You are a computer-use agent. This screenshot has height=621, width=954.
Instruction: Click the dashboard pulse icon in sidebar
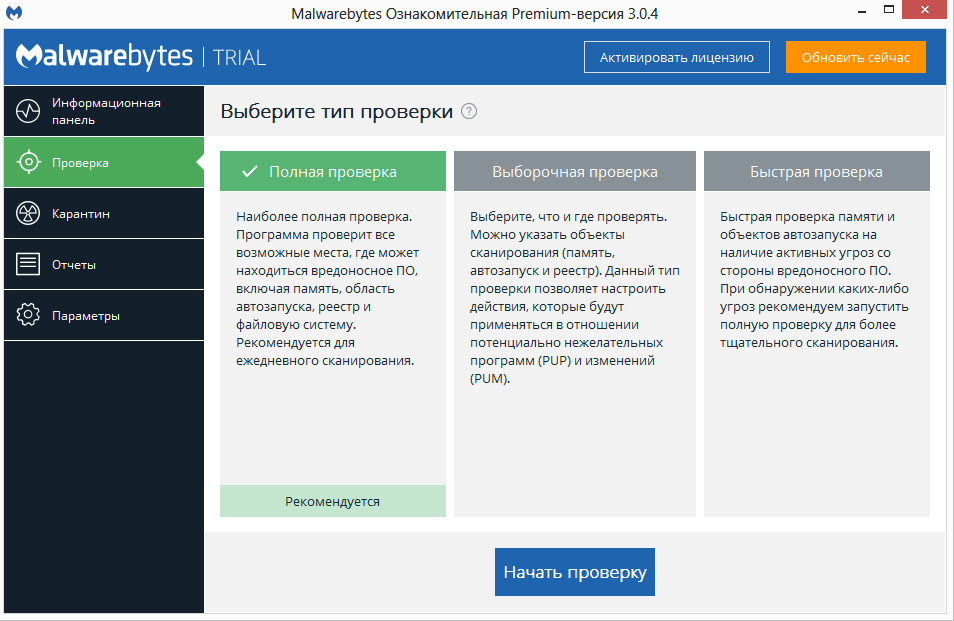(28, 111)
